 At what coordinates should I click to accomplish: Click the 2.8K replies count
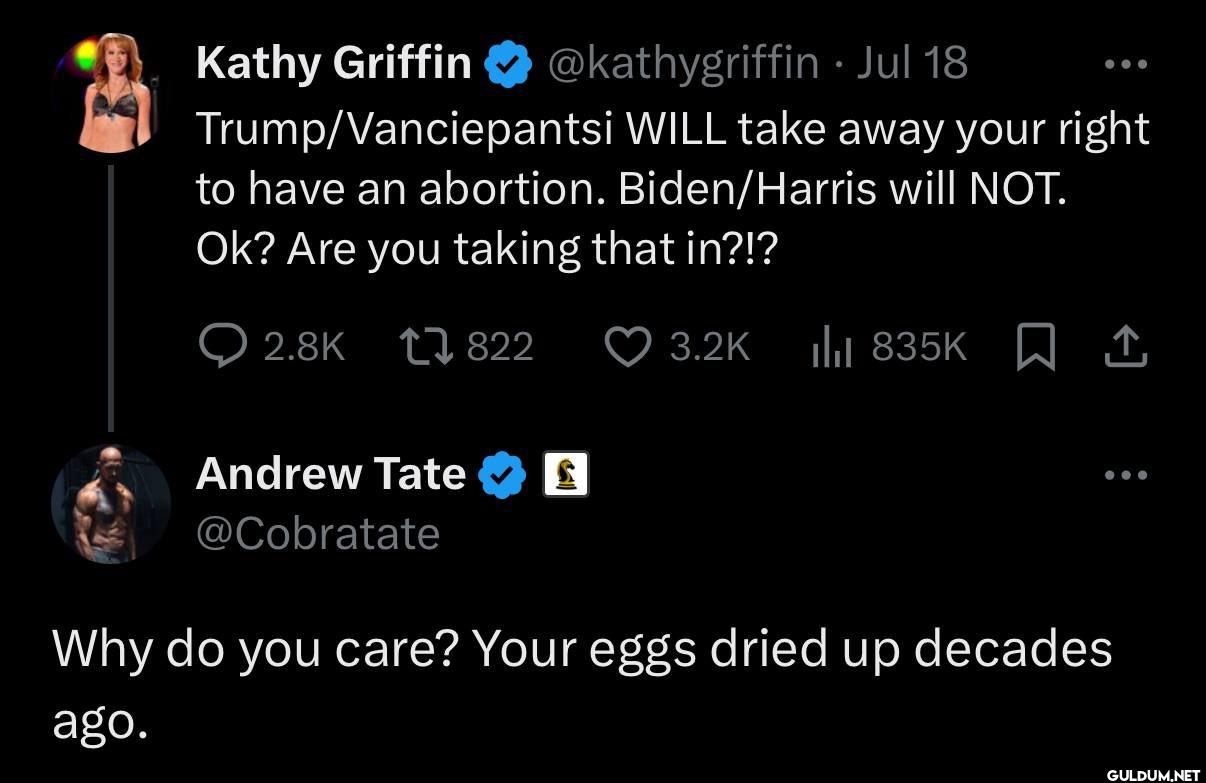[305, 347]
